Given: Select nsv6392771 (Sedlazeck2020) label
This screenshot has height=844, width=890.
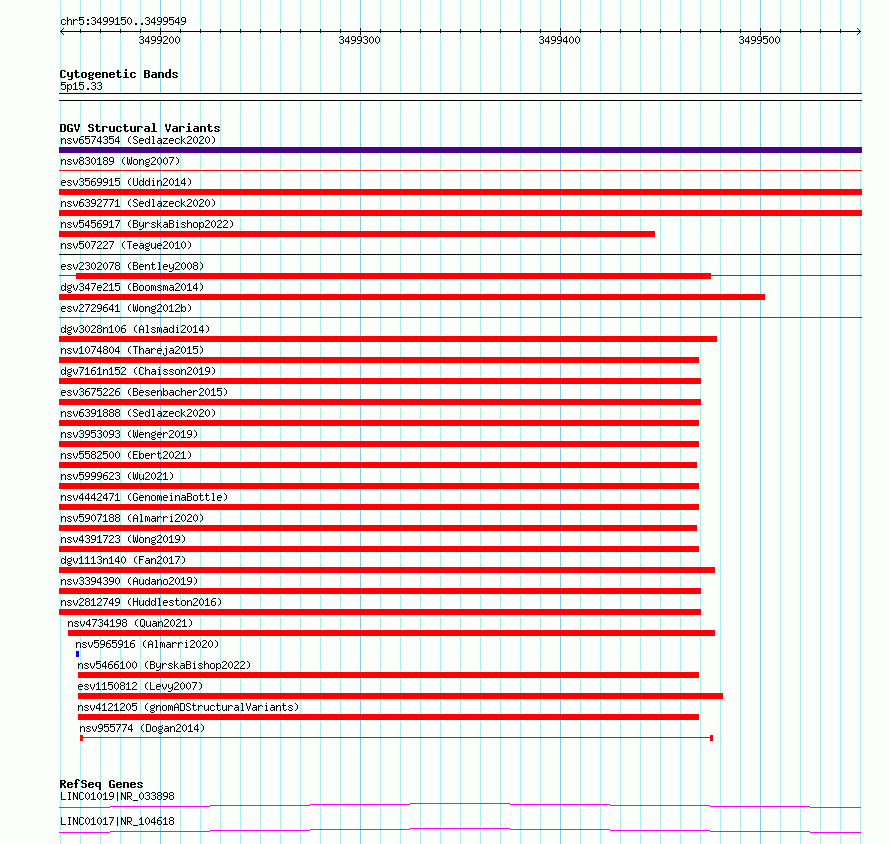Looking at the screenshot, I should (138, 203).
